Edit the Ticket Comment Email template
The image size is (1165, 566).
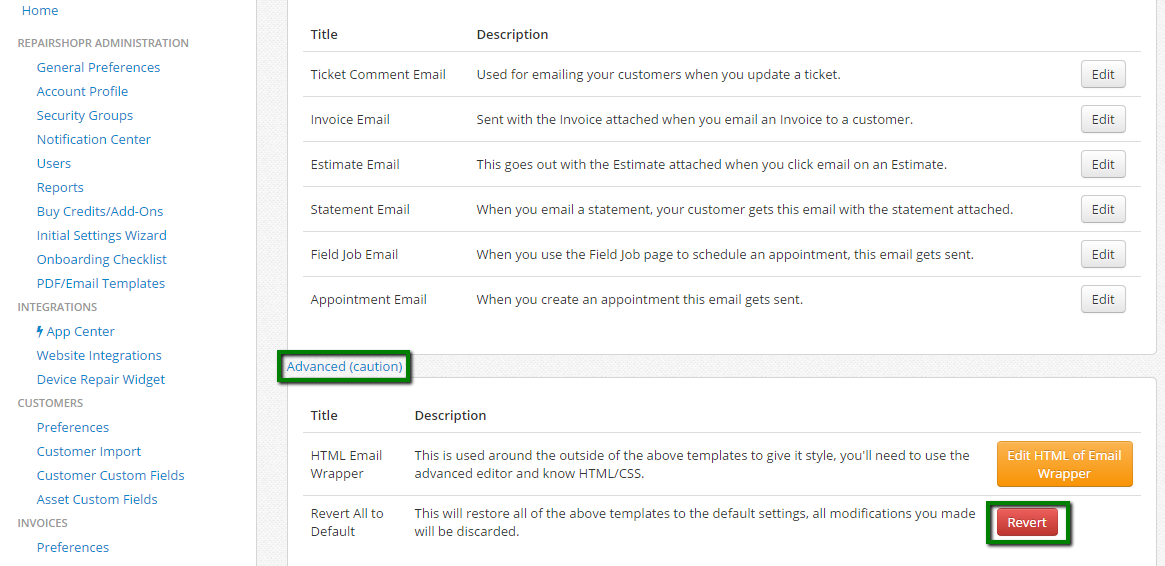pyautogui.click(x=1103, y=74)
